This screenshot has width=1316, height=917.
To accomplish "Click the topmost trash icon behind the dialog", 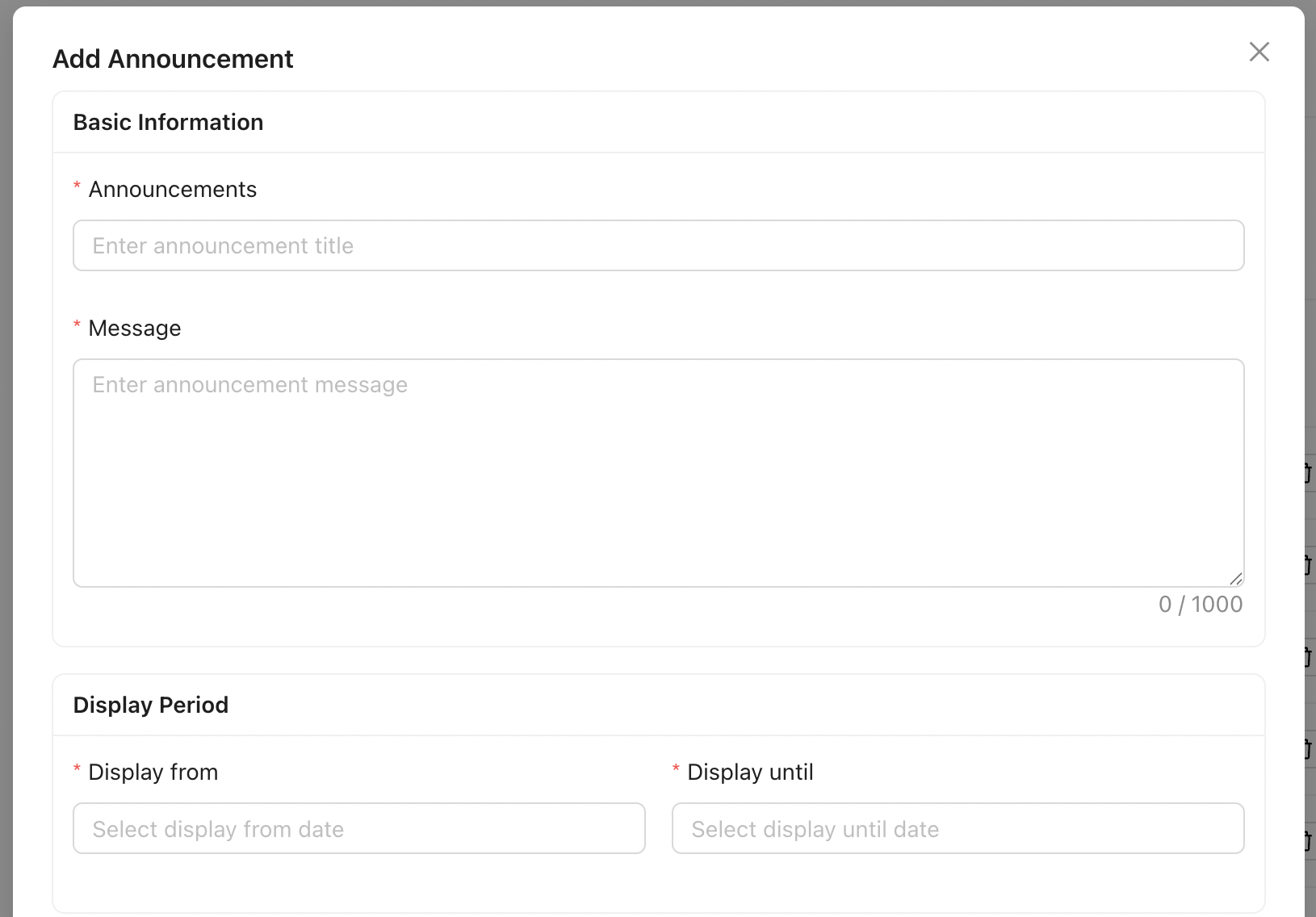I will tap(1309, 472).
